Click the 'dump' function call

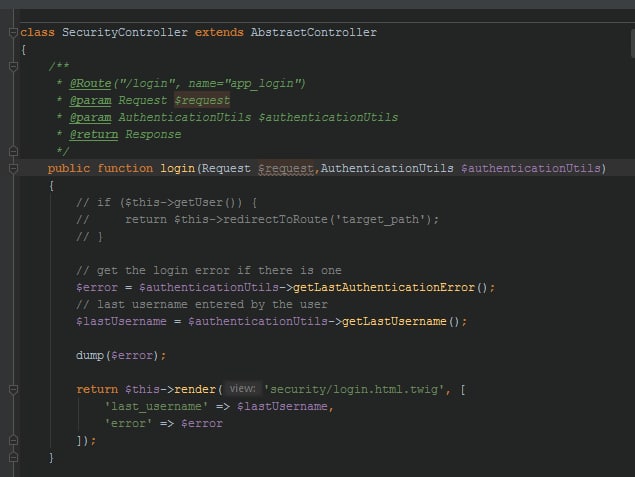(90, 356)
